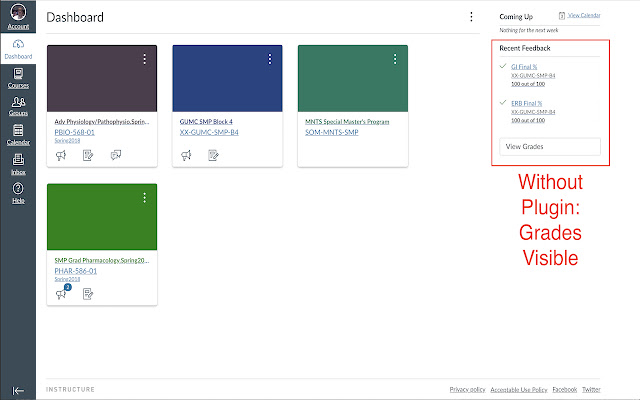Open GUMC SMP Block 4 title link
The width and height of the screenshot is (640, 400).
(x=206, y=122)
